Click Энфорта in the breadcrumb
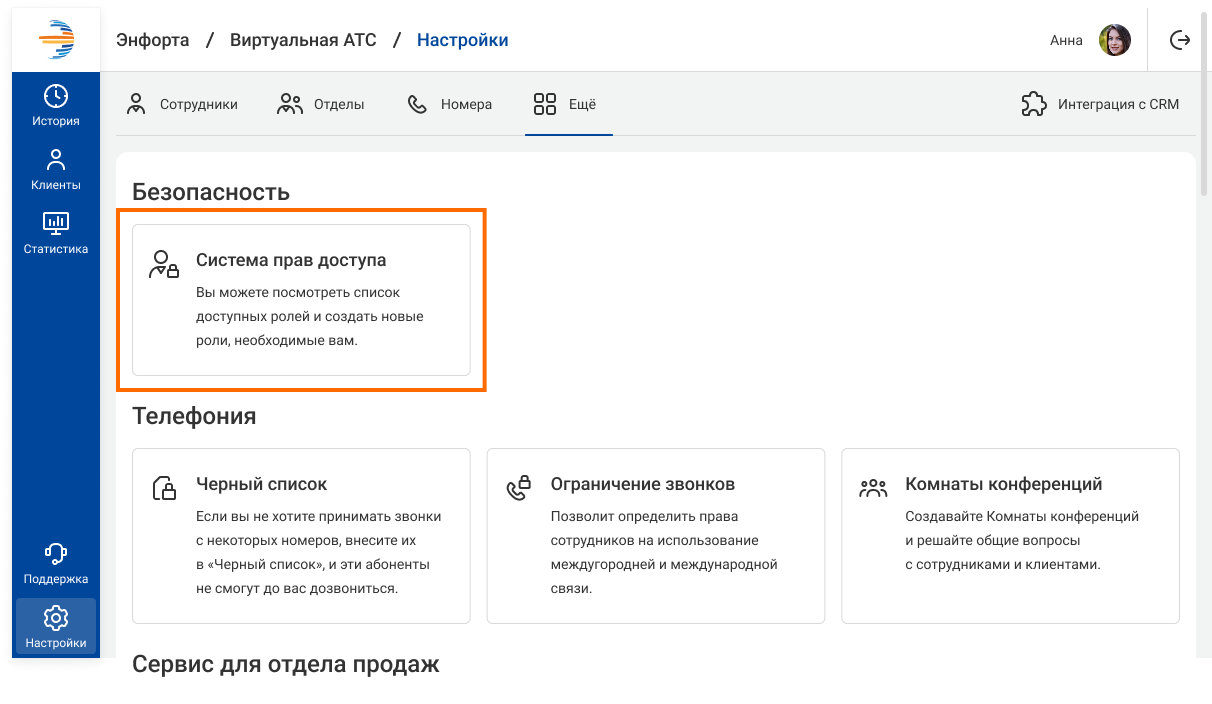The width and height of the screenshot is (1212, 704). coord(152,40)
